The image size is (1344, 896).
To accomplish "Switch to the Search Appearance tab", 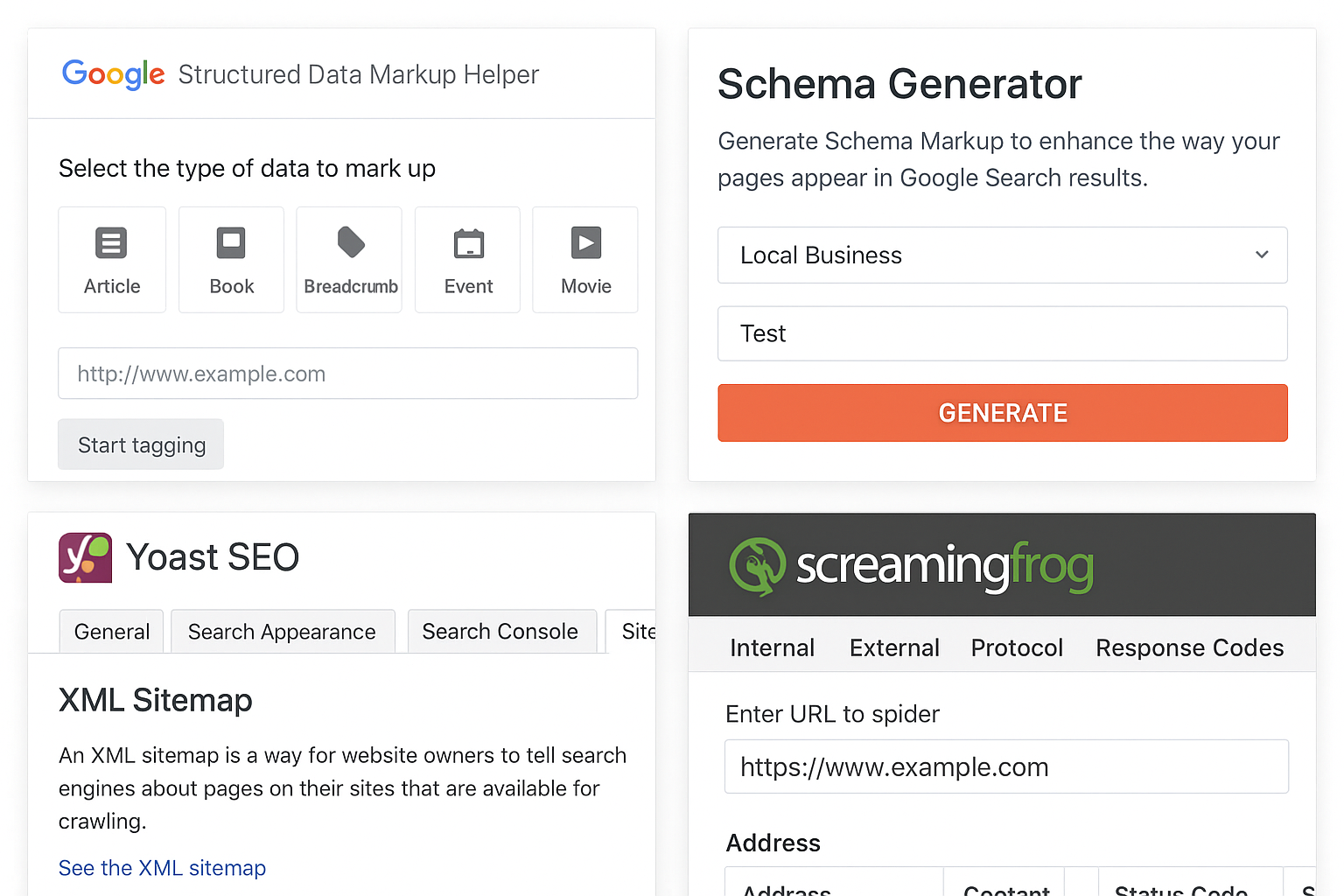I will [282, 631].
